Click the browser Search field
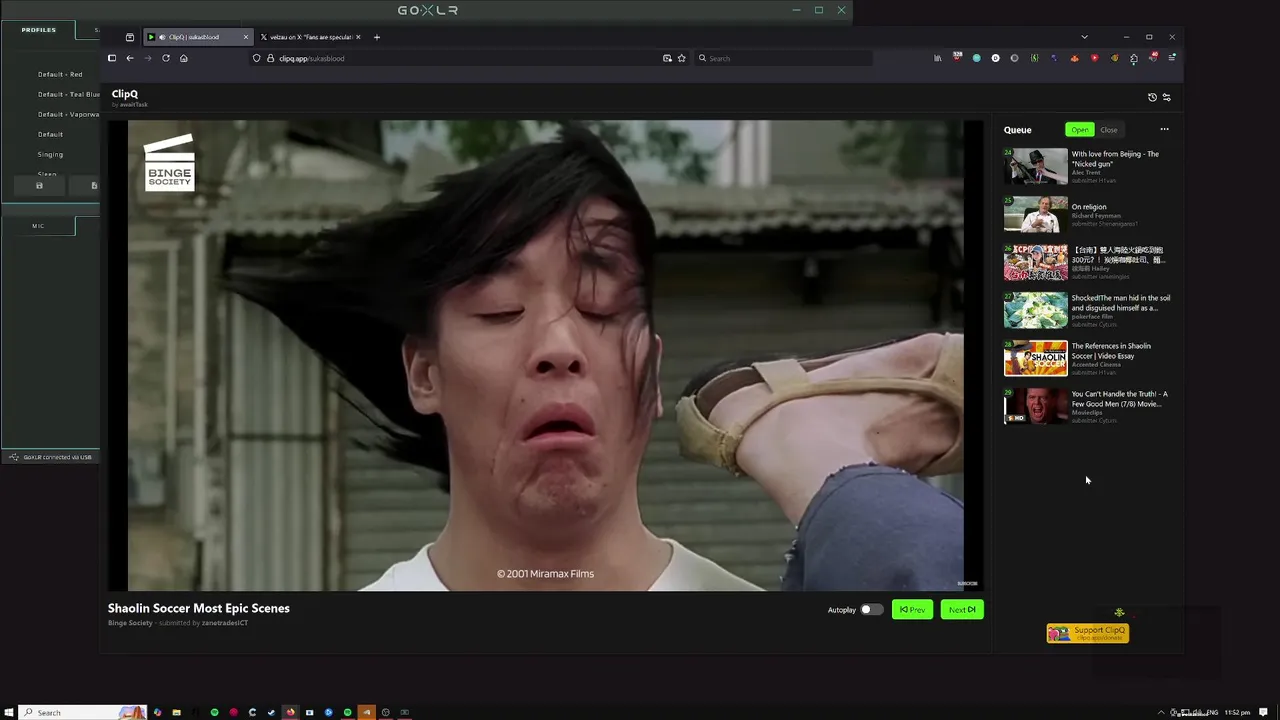1280x720 pixels. coord(784,58)
